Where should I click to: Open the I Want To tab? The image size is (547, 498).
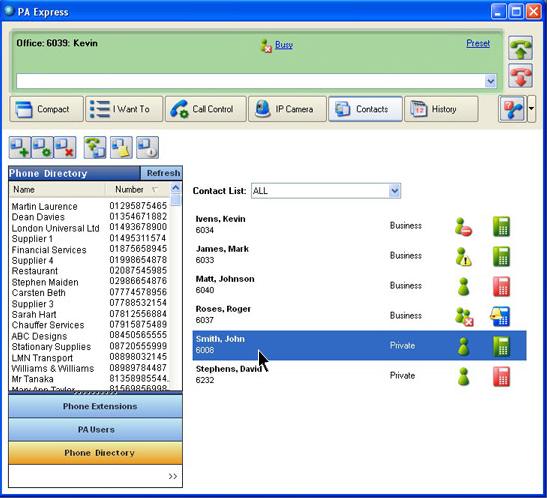pos(124,109)
